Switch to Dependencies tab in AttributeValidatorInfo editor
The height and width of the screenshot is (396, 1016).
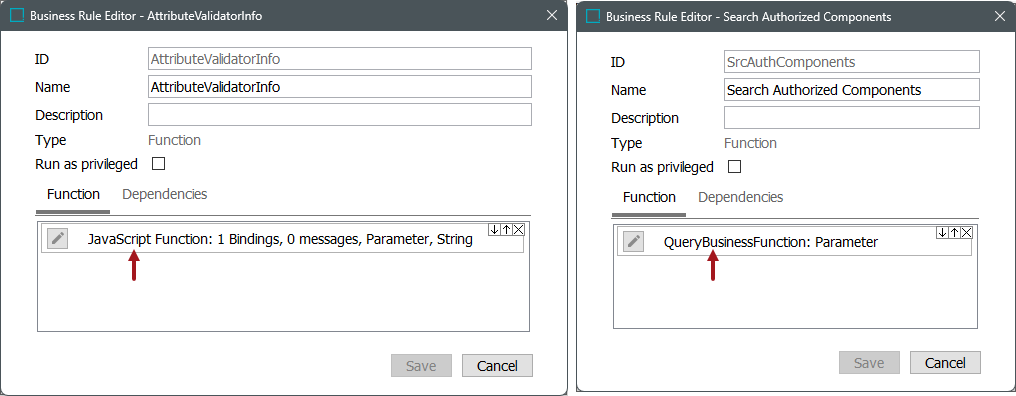pos(165,194)
